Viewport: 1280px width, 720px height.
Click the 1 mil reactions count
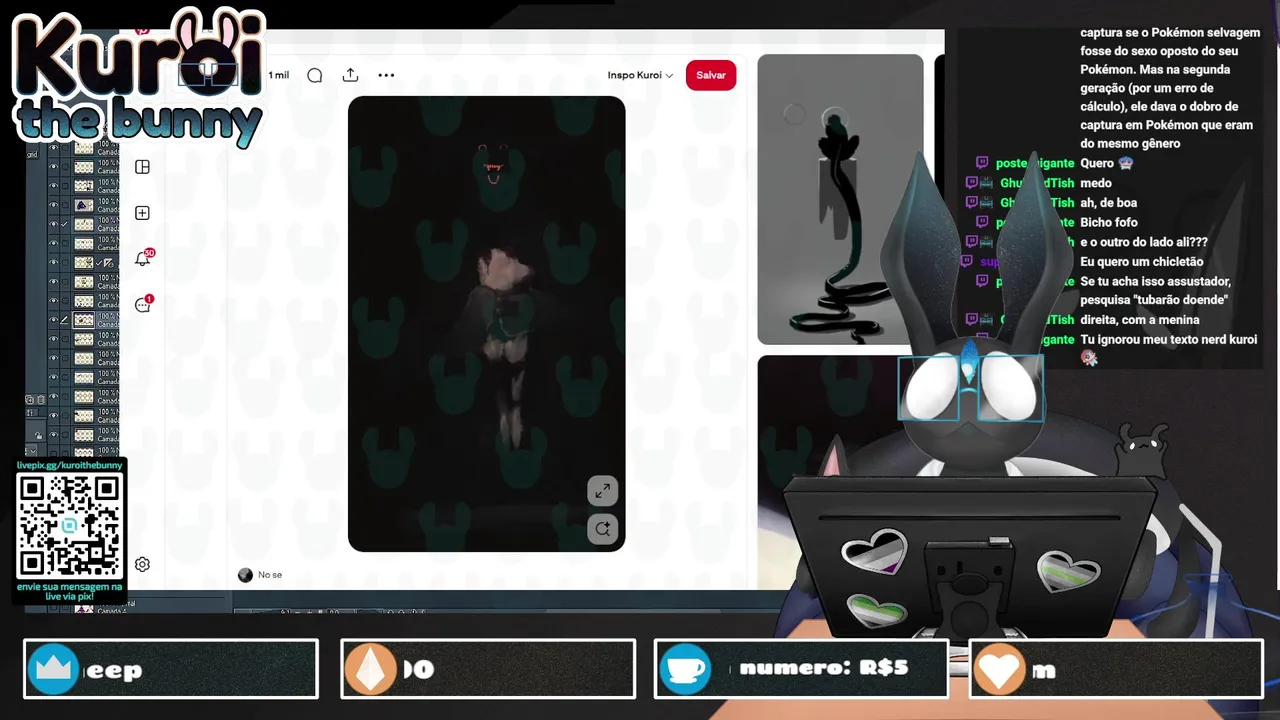coord(278,75)
